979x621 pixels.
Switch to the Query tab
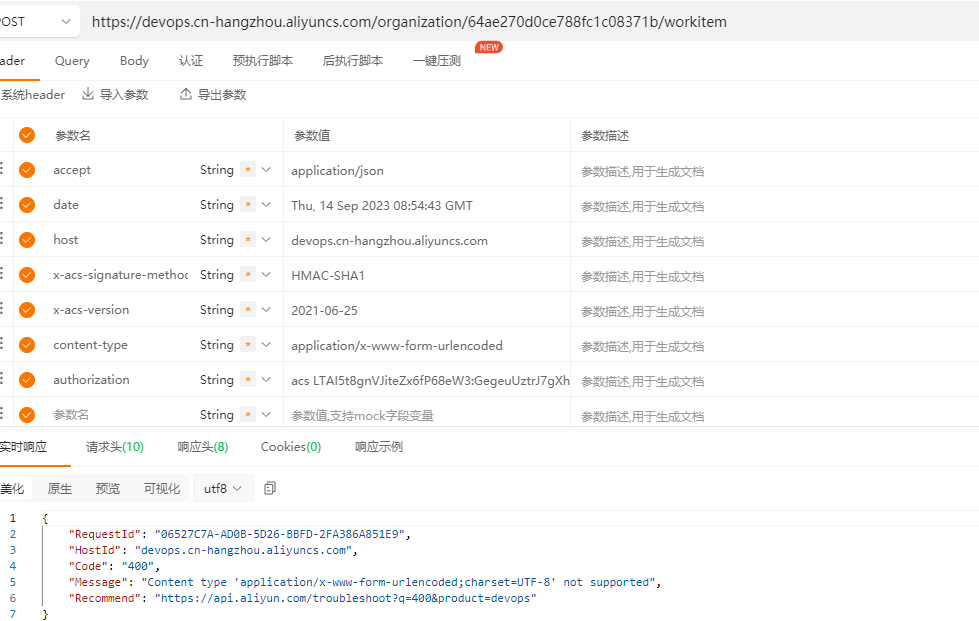click(x=72, y=61)
